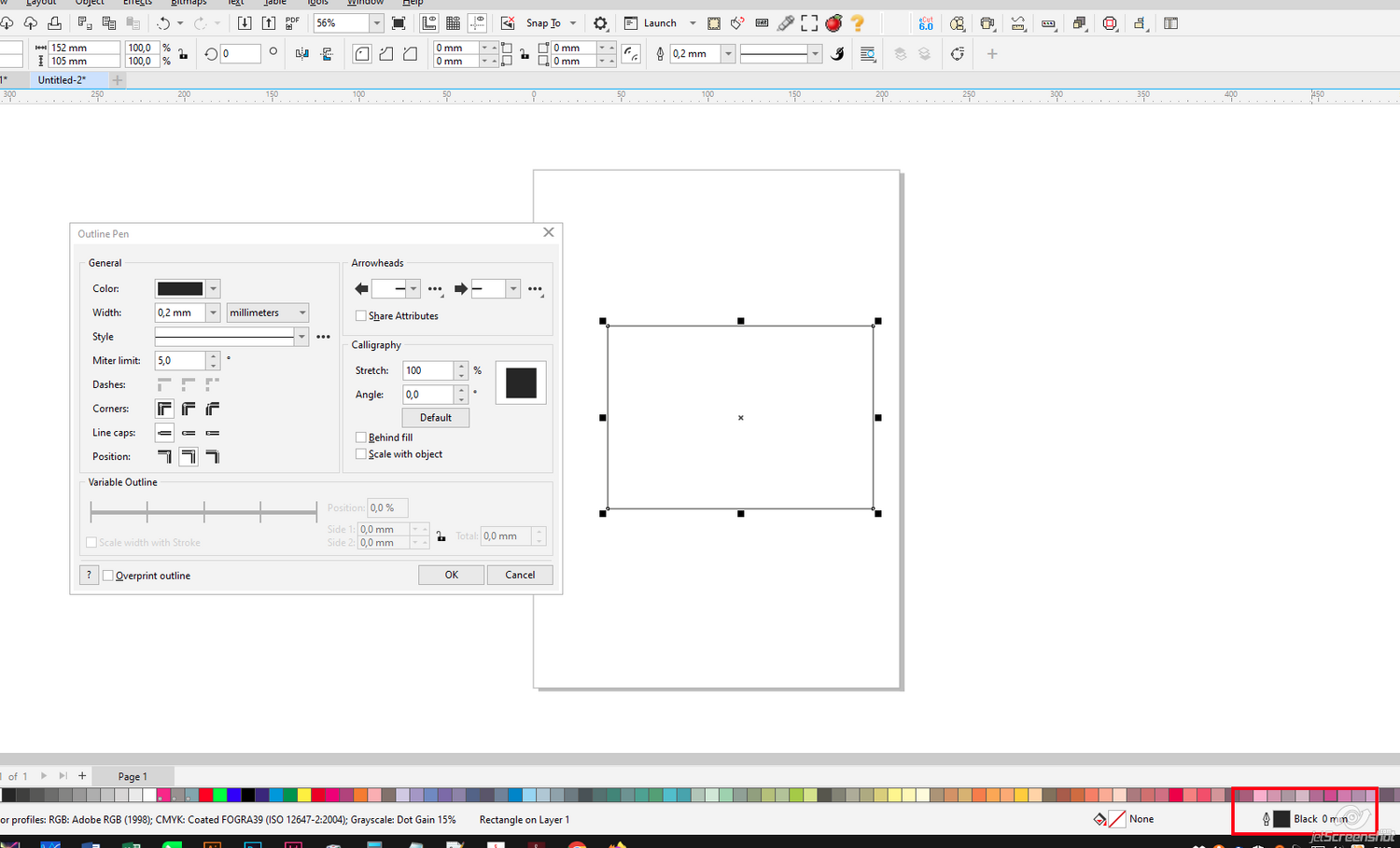Pick the yellow swatch in color palette
This screenshot has height=848, width=1400.
pos(304,795)
